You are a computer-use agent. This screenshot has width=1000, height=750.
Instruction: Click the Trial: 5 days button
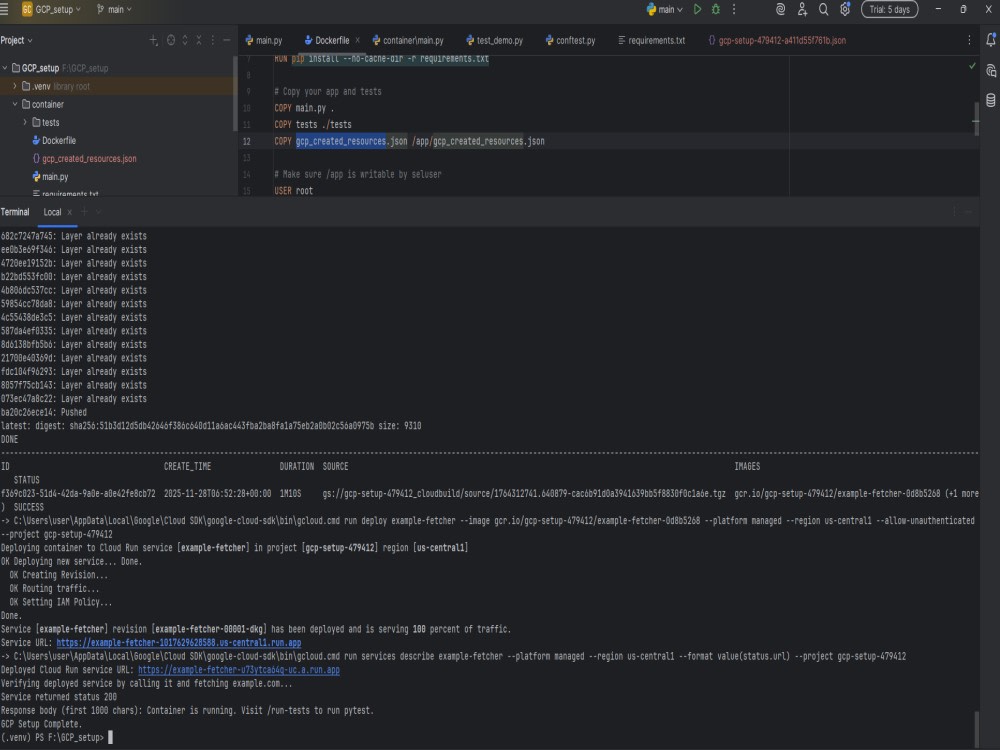889,10
